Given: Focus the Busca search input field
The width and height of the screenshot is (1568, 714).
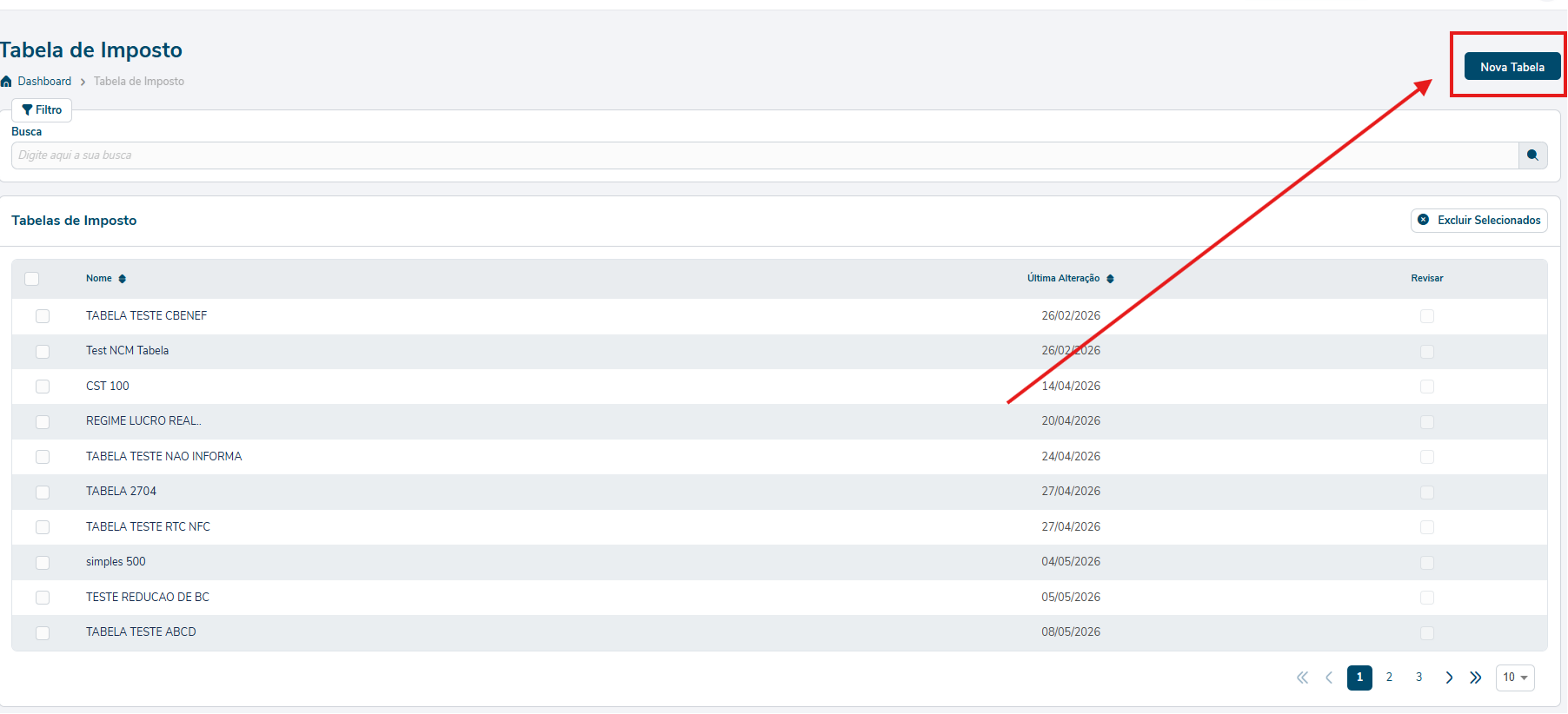Looking at the screenshot, I should pyautogui.click(x=765, y=155).
